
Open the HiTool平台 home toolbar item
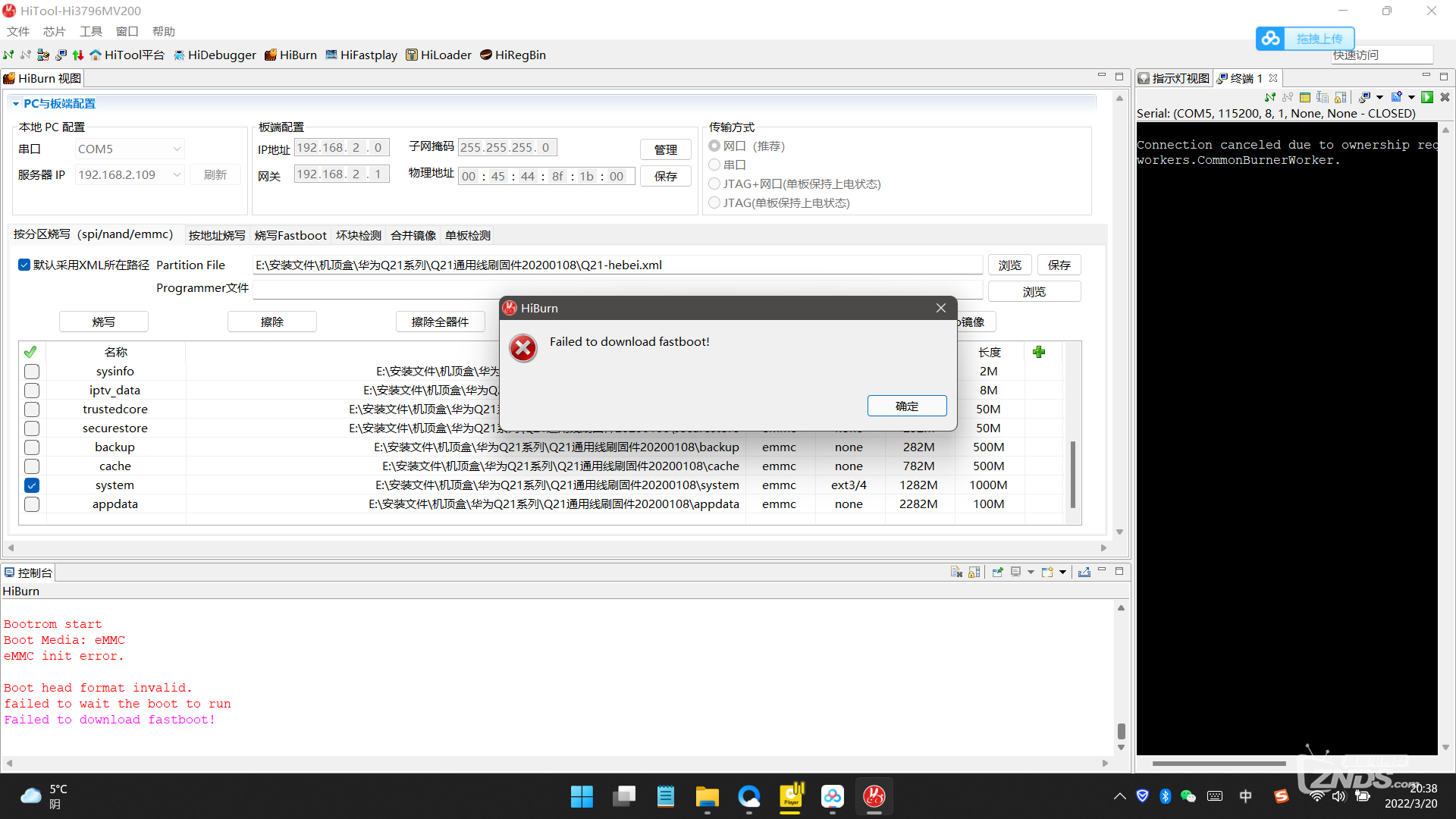click(127, 55)
